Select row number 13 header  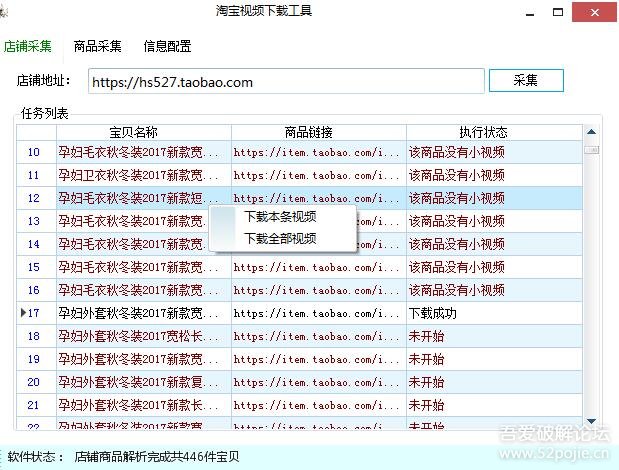coord(36,221)
